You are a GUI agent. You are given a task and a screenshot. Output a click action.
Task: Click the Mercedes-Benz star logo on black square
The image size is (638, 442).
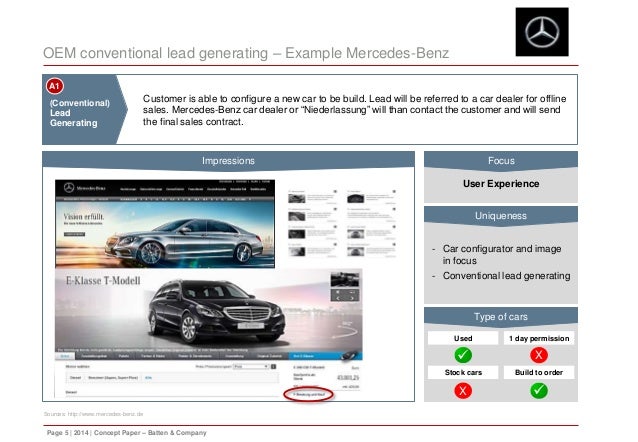[542, 32]
